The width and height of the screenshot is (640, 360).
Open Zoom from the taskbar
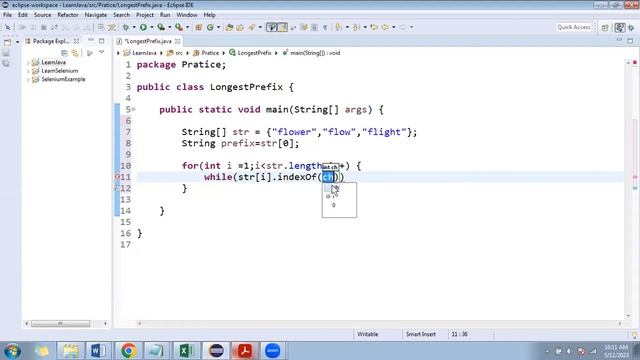coord(272,351)
